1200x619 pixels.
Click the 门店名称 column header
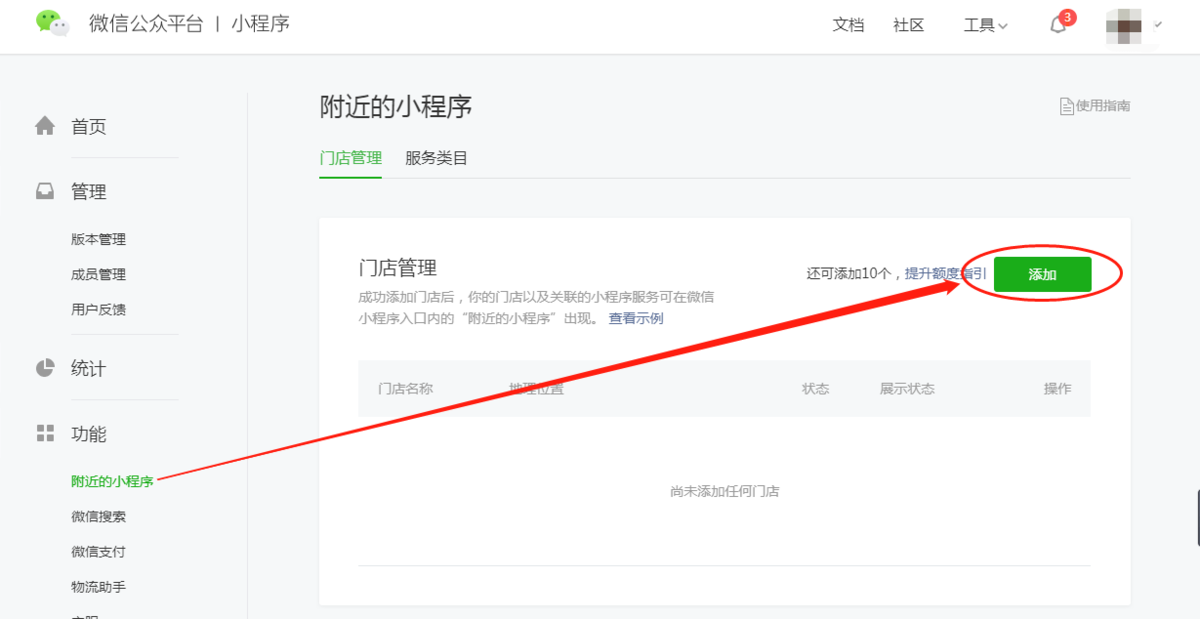pyautogui.click(x=406, y=388)
